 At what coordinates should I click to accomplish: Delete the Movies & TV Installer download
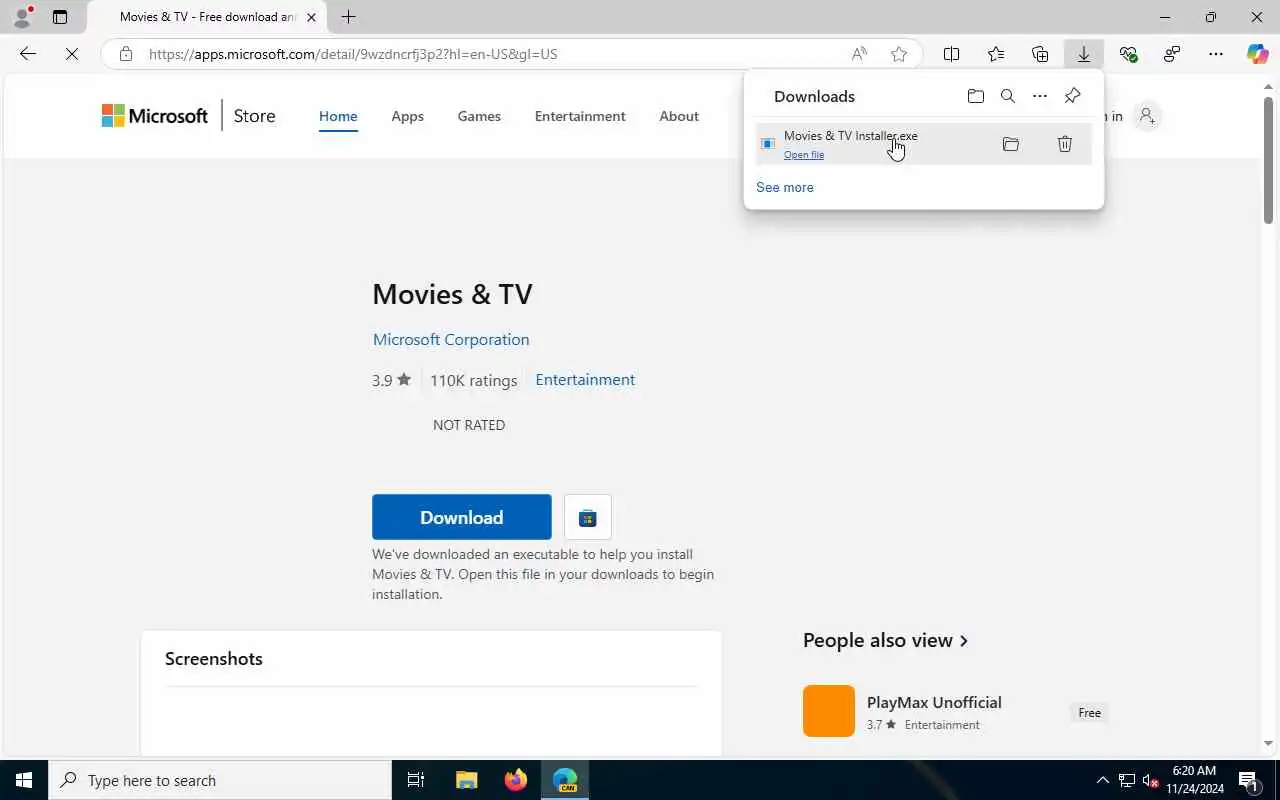(1065, 144)
